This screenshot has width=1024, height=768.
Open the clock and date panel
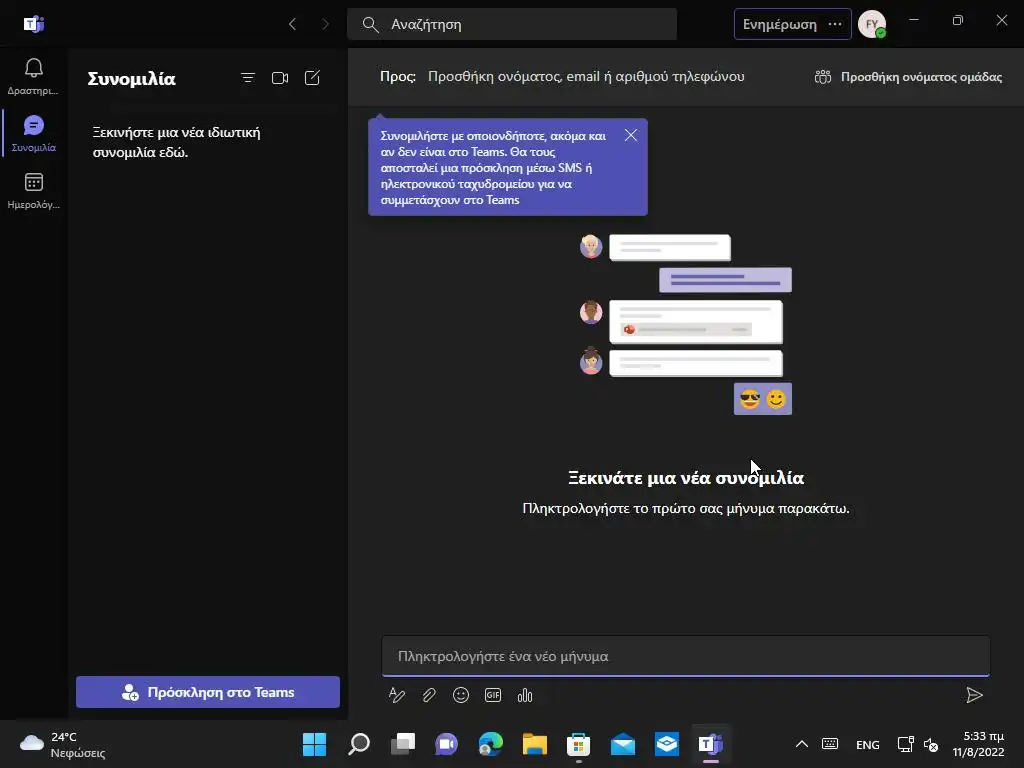(x=978, y=744)
